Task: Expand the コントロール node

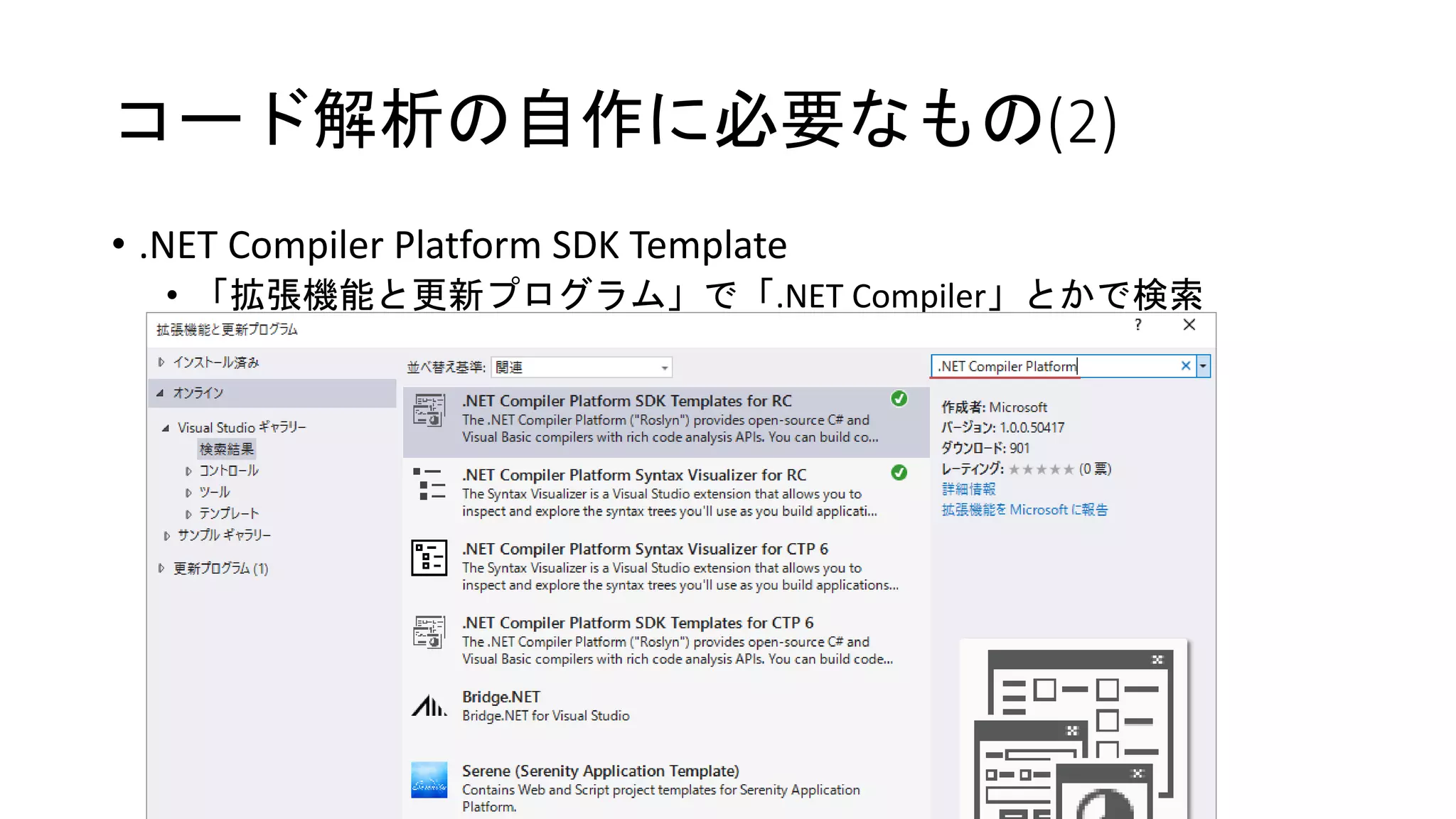Action: (188, 471)
